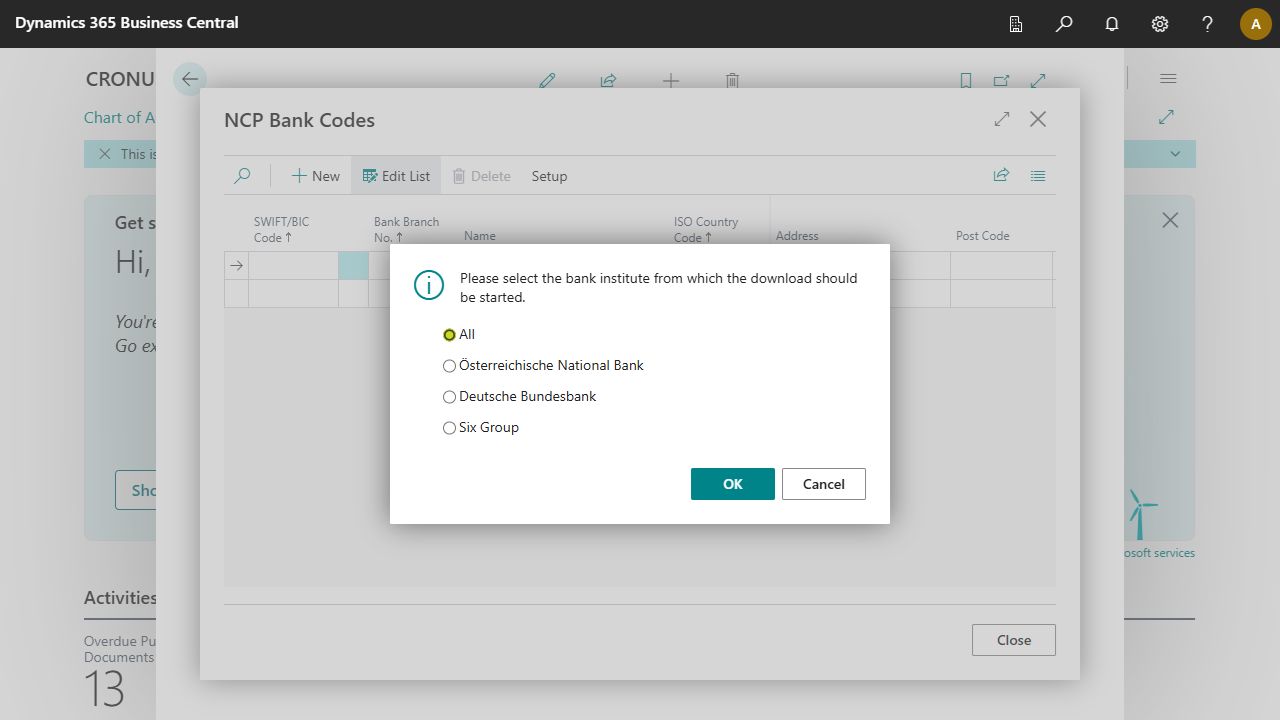Screen dimensions: 1280x720
Task: Select Deutsche Bundesbank radio button
Action: tap(450, 397)
